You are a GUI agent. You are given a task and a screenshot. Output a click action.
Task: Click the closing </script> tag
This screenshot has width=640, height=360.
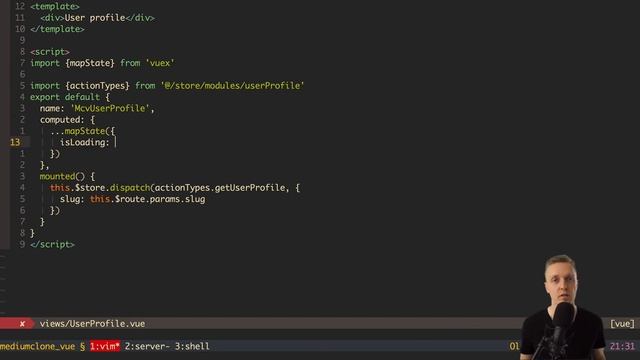[x=52, y=244]
